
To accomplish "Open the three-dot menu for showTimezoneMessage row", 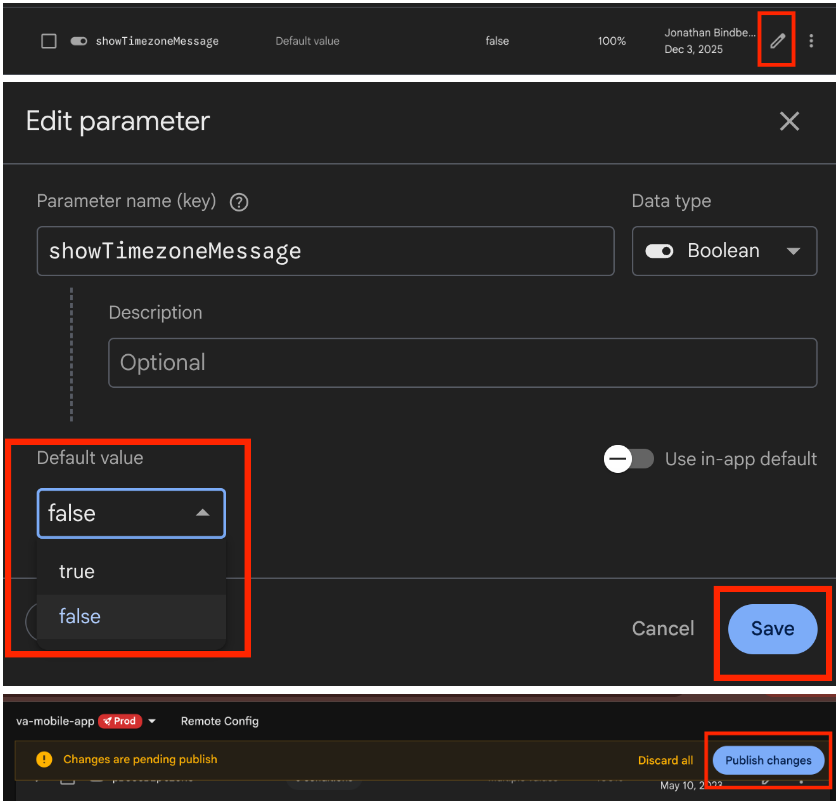I will (811, 41).
